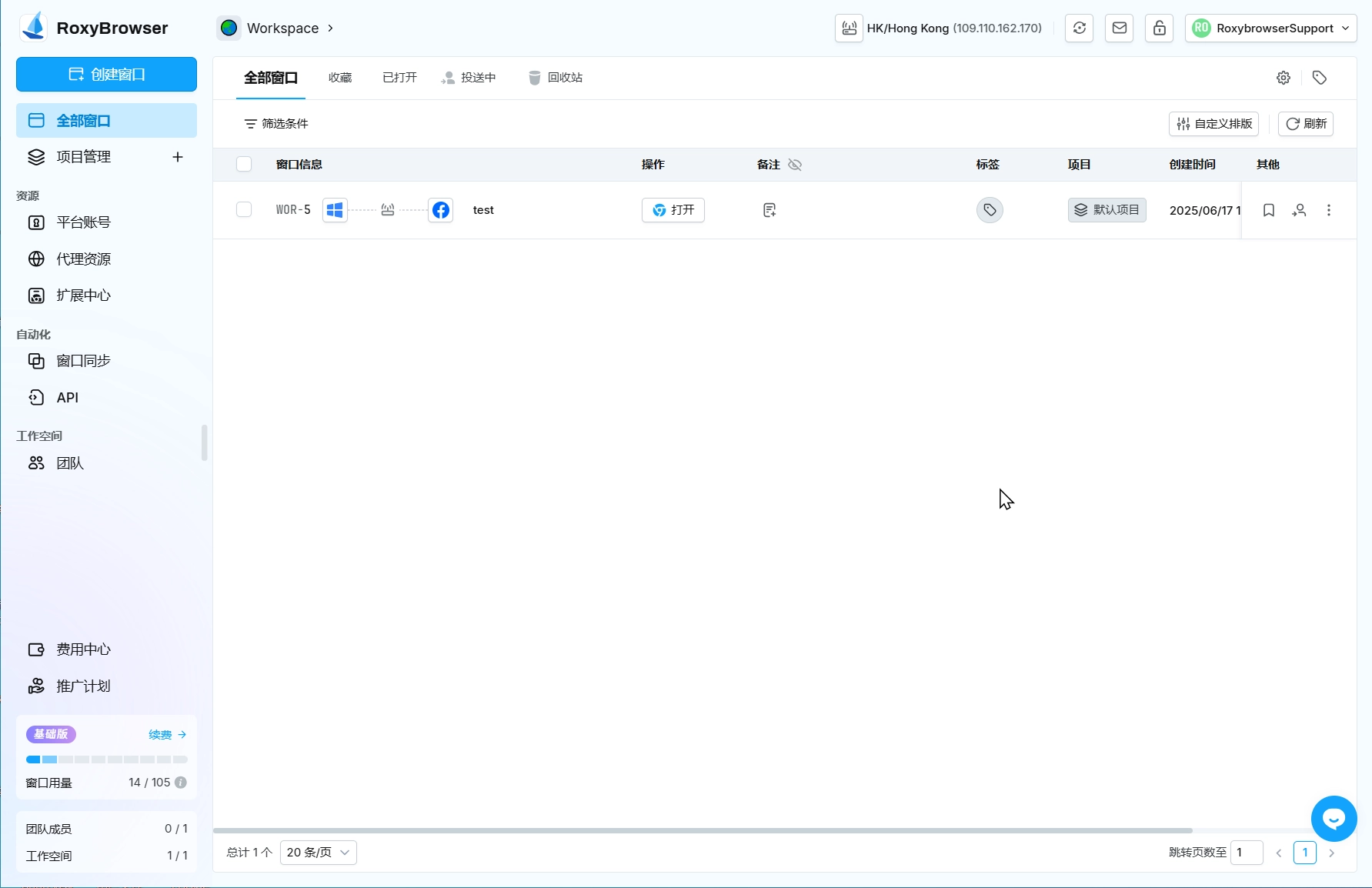Image resolution: width=1372 pixels, height=888 pixels.
Task: Expand the Workspace switcher chevron
Action: [x=330, y=28]
